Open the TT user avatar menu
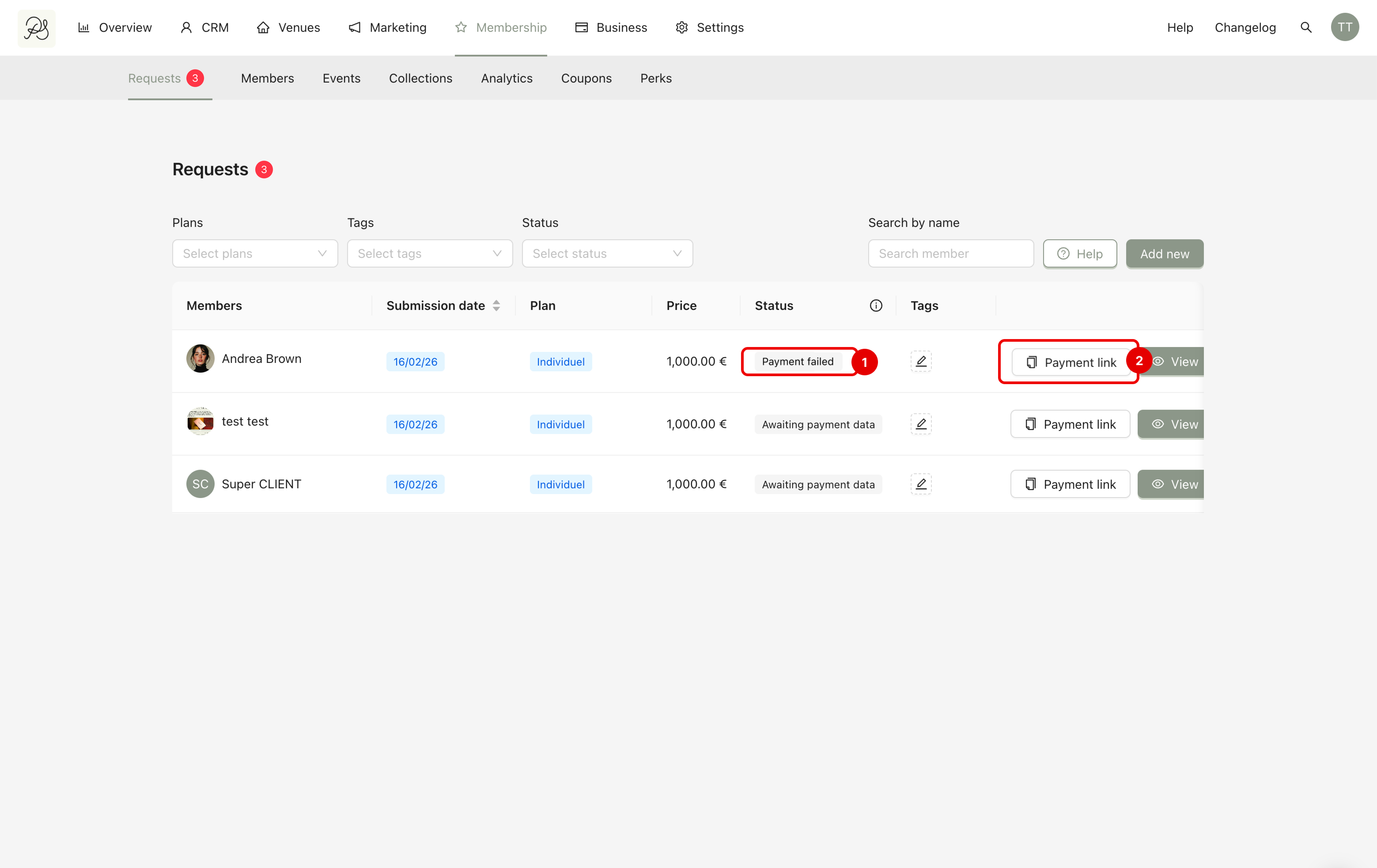 1344,27
